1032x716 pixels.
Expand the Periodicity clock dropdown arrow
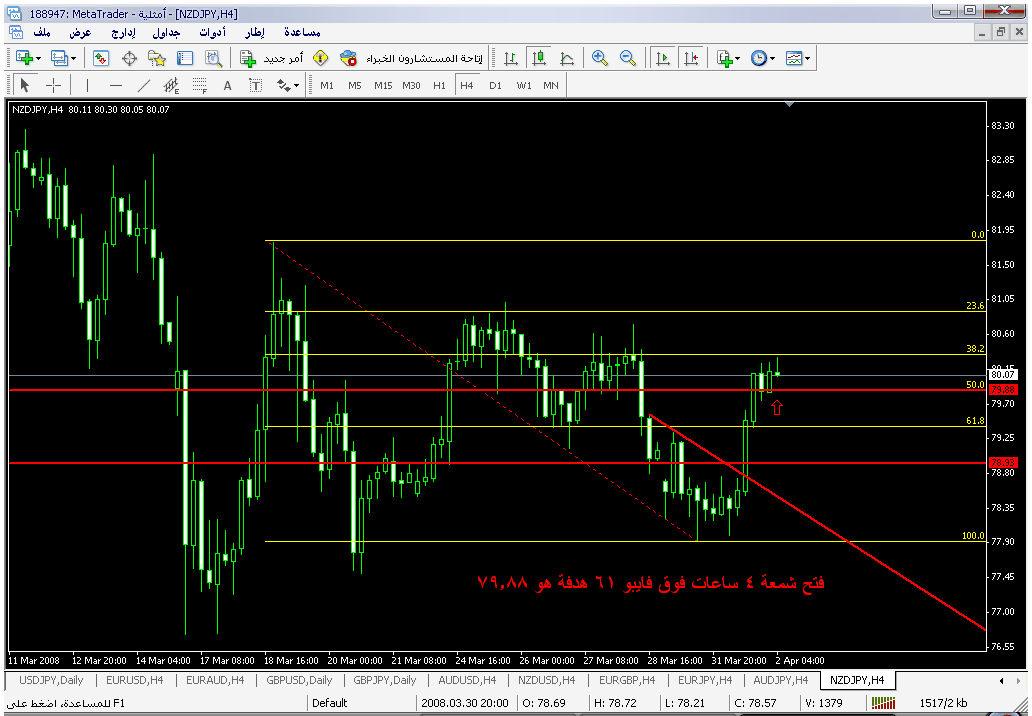tap(773, 59)
